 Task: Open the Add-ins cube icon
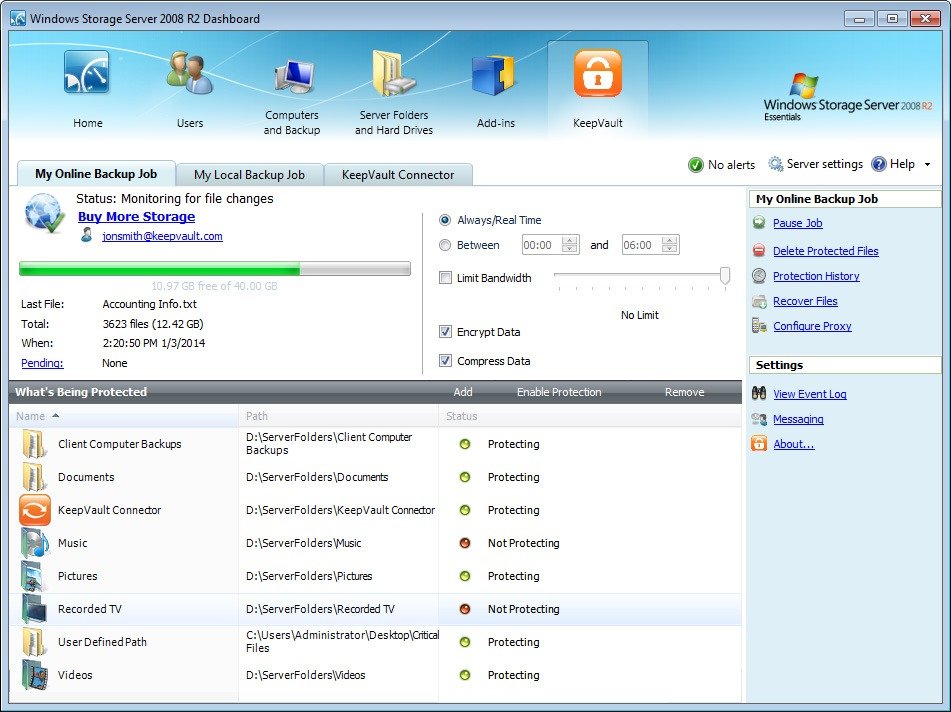click(x=494, y=75)
